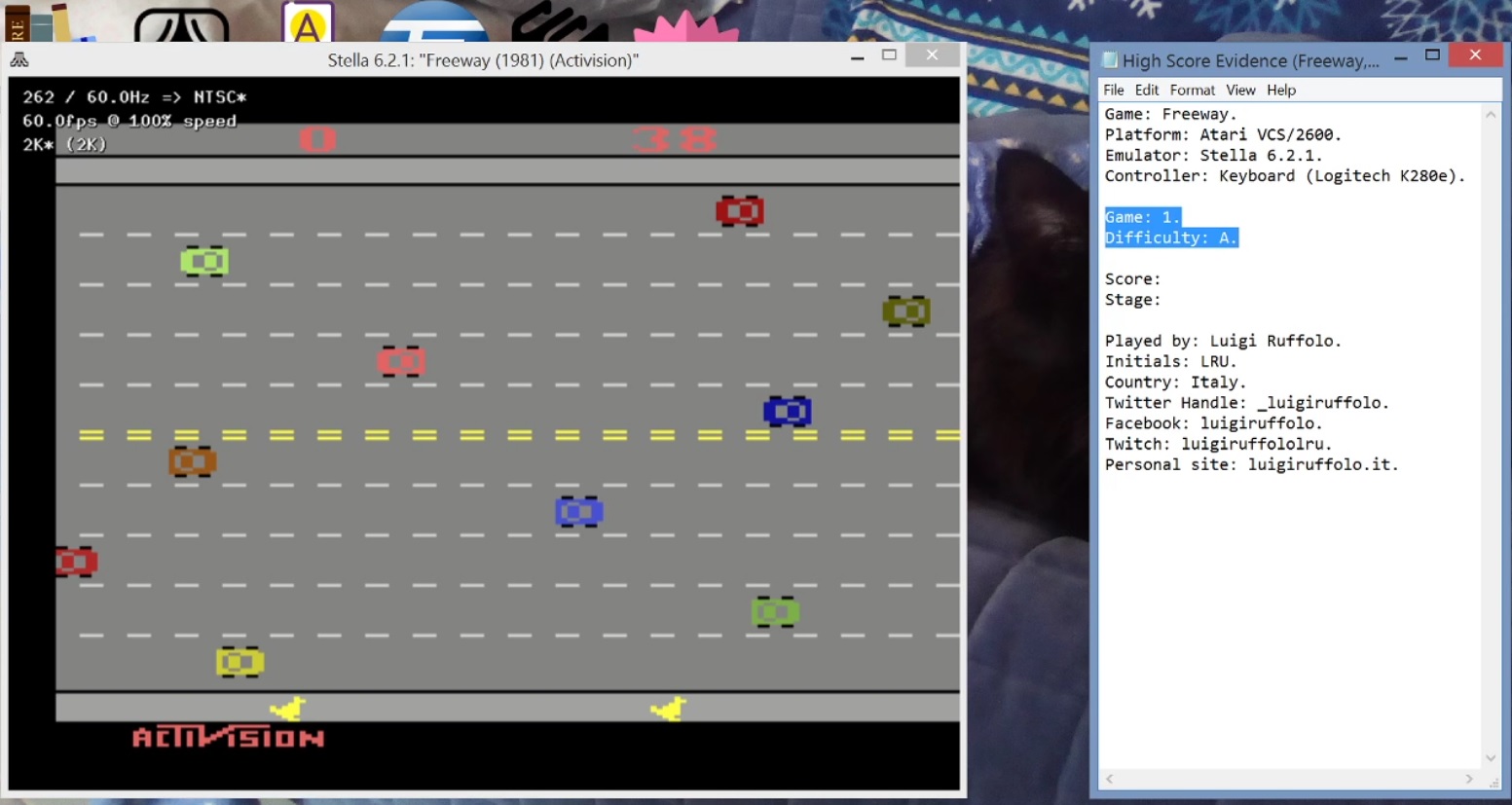Click the 'Game: Freeway.' line

click(1170, 114)
